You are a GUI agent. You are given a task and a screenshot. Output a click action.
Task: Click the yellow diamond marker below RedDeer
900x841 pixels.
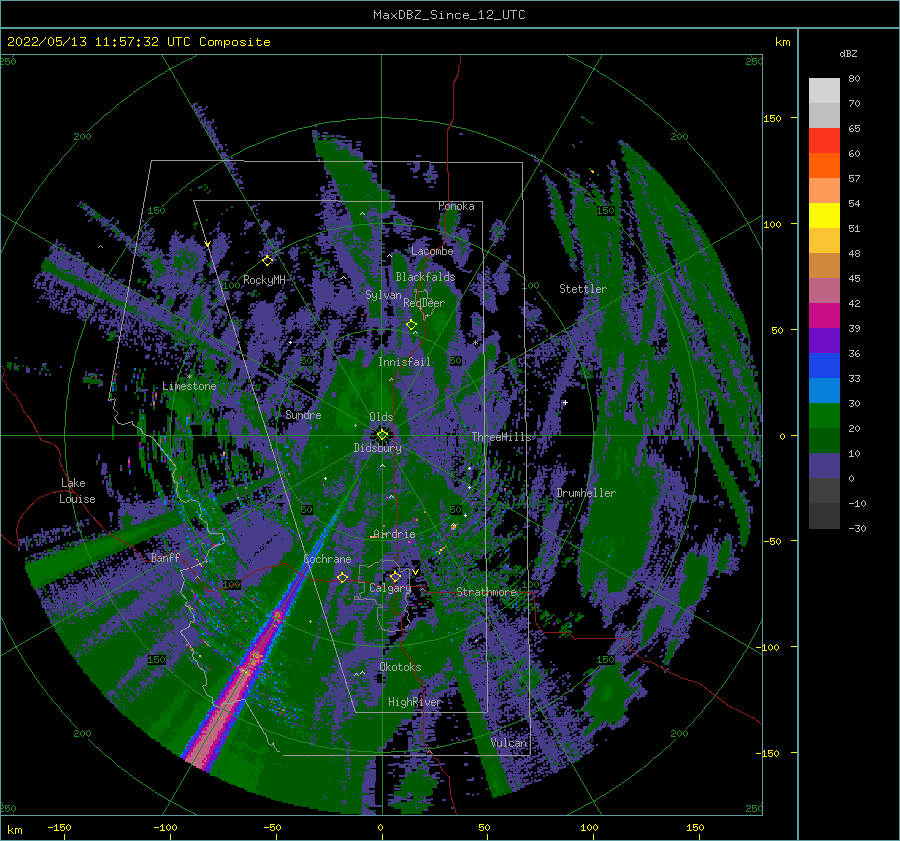(411, 325)
